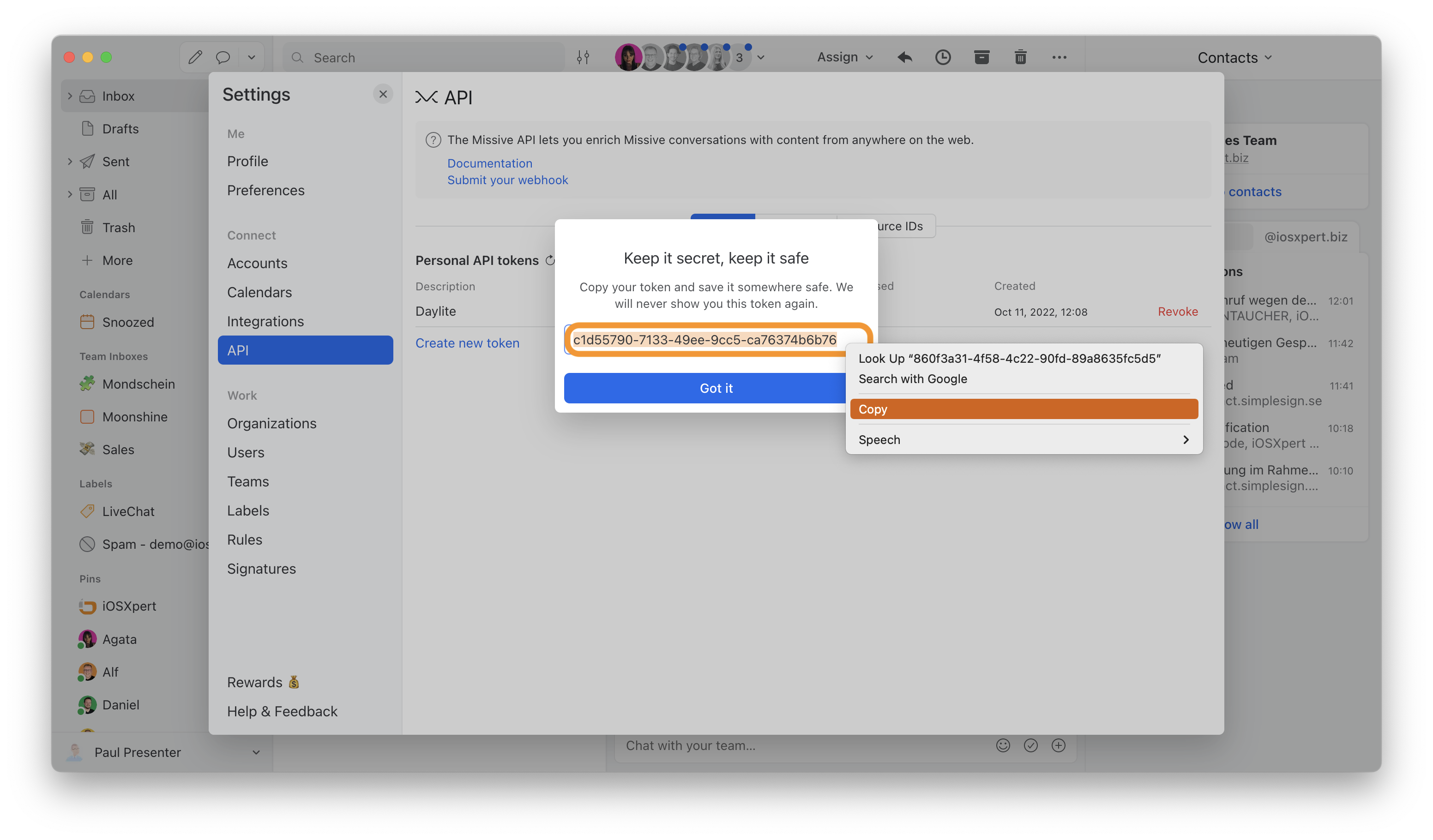Click the generated token text field

click(x=717, y=339)
